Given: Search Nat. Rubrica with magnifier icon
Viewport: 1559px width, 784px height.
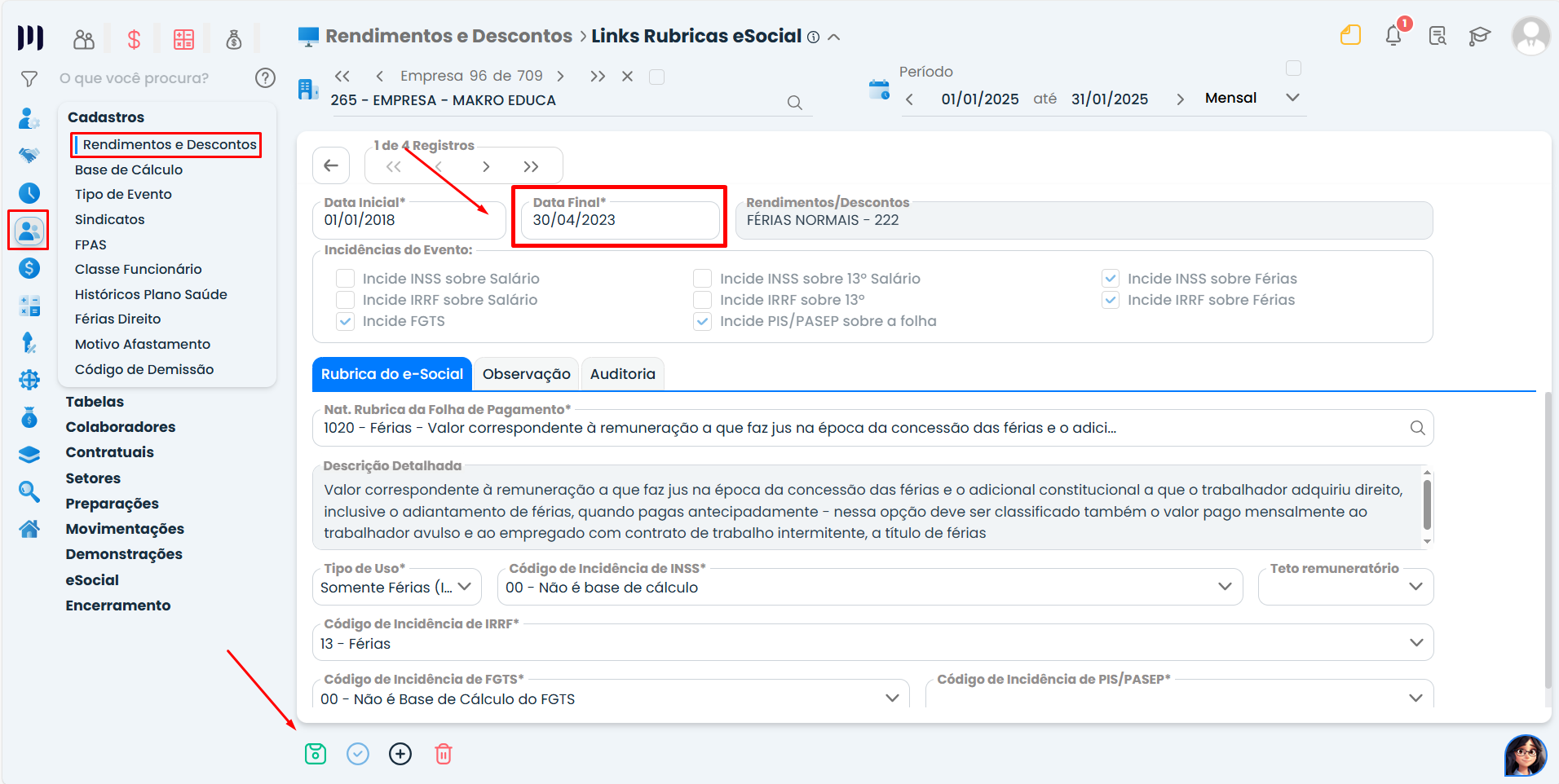Looking at the screenshot, I should tap(1418, 428).
